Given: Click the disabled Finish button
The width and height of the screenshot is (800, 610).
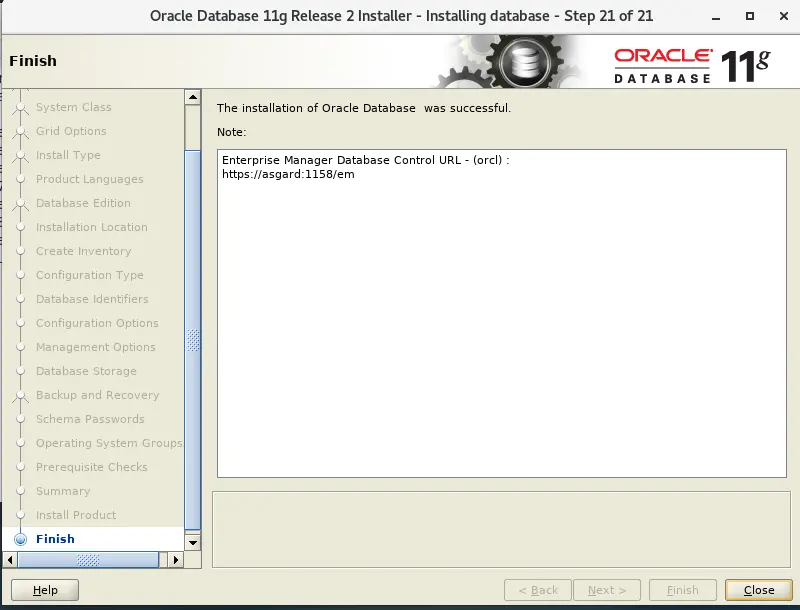Looking at the screenshot, I should [683, 590].
